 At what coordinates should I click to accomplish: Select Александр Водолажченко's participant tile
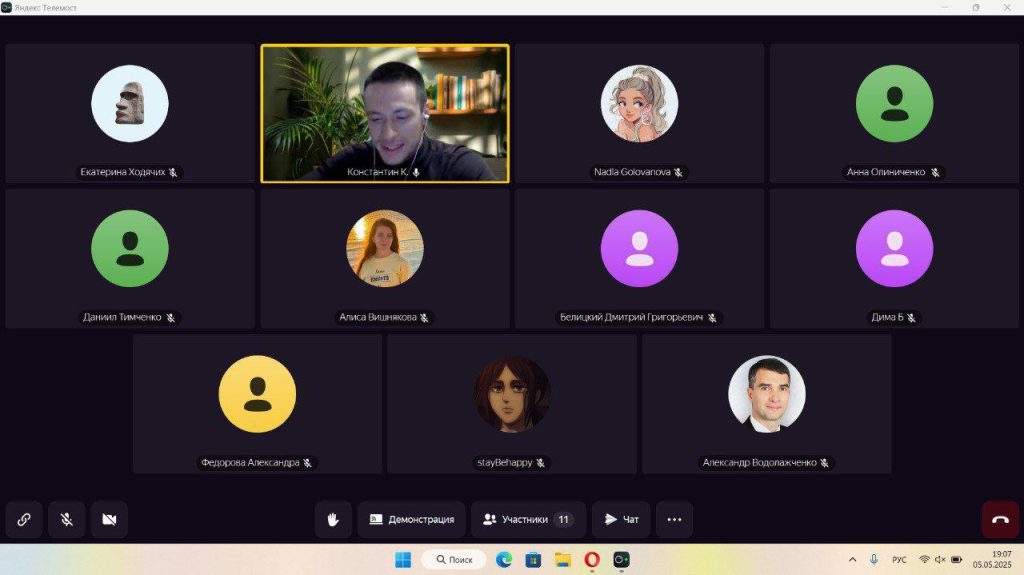767,403
